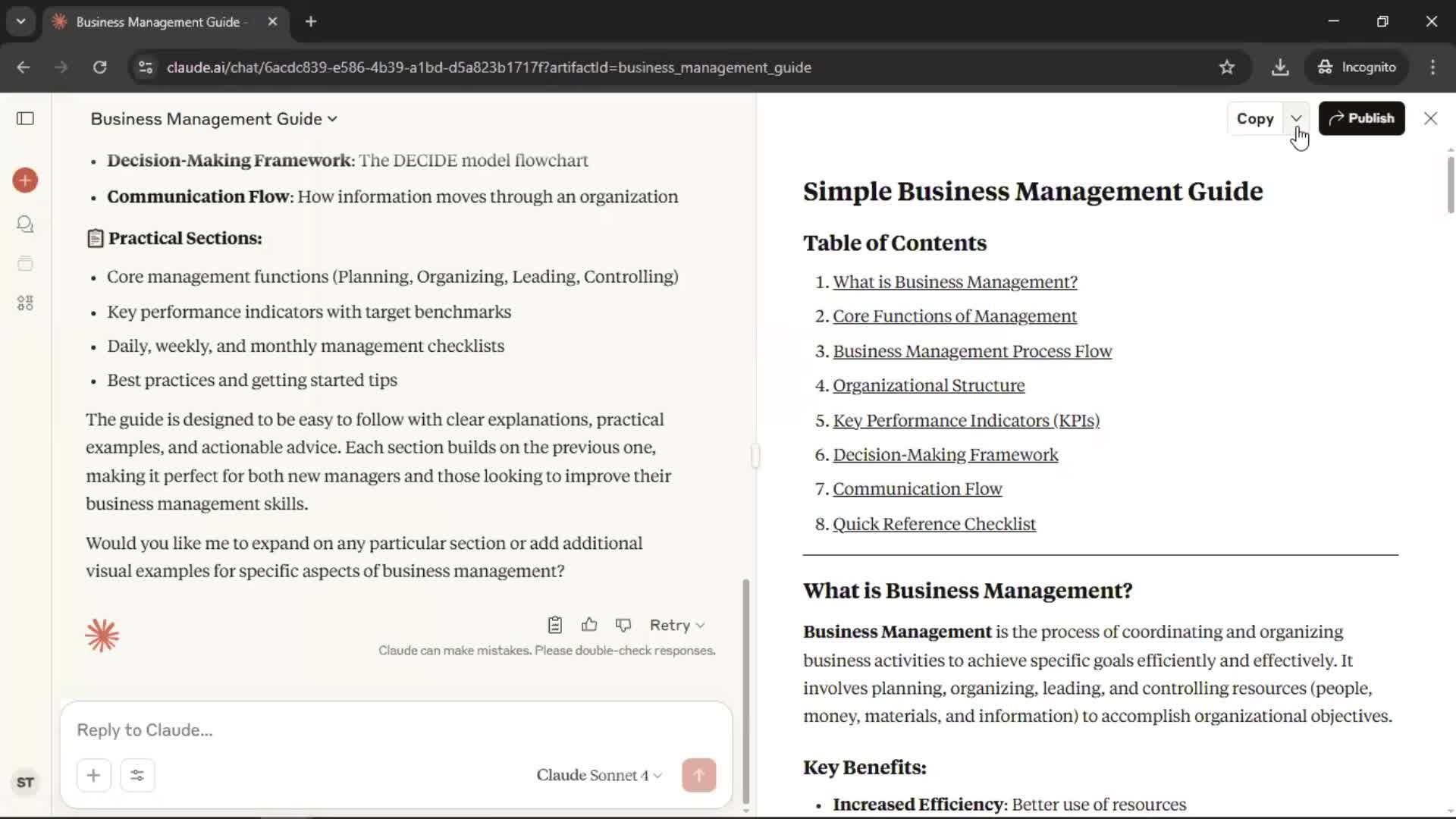
Task: Click the Key Benefits heading
Action: pos(864,767)
